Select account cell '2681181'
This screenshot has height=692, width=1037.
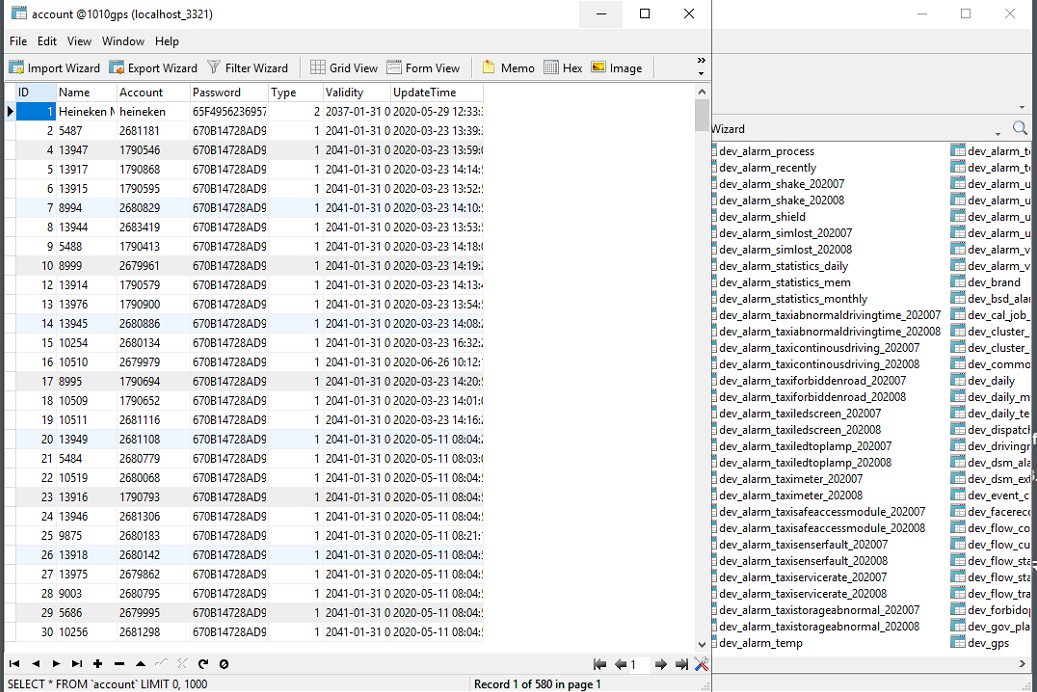[153, 130]
